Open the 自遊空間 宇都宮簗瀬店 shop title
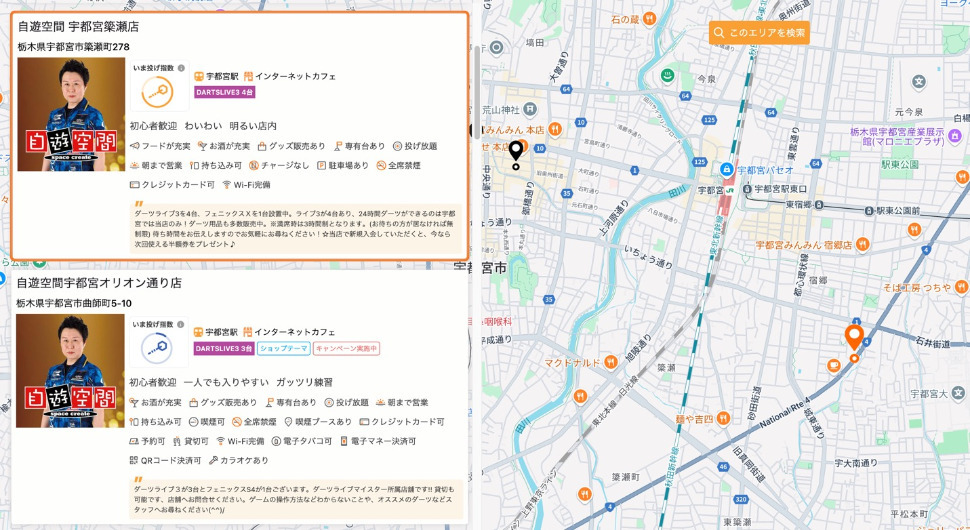 pyautogui.click(x=78, y=27)
